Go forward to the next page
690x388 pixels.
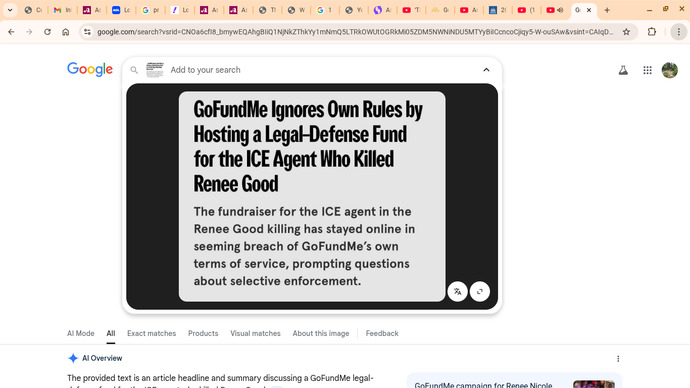pos(29,32)
